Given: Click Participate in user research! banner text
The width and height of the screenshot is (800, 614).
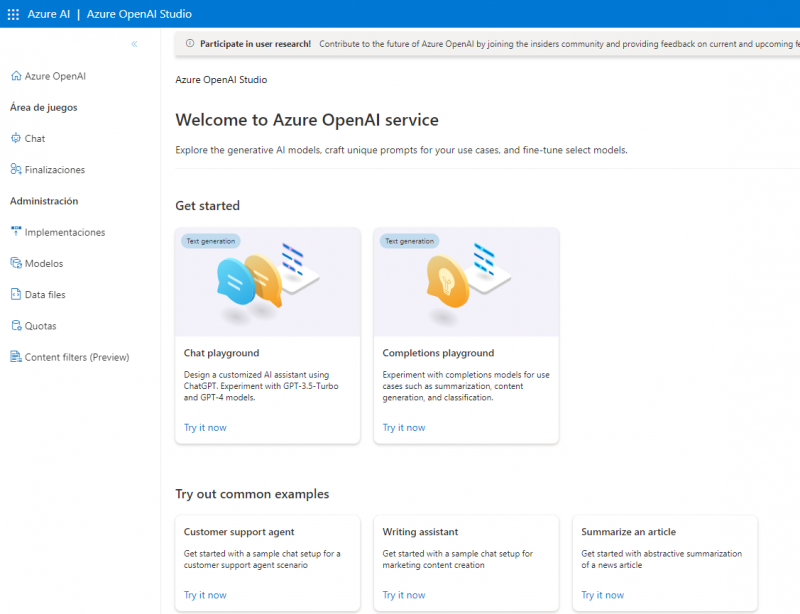Looking at the screenshot, I should [x=256, y=44].
